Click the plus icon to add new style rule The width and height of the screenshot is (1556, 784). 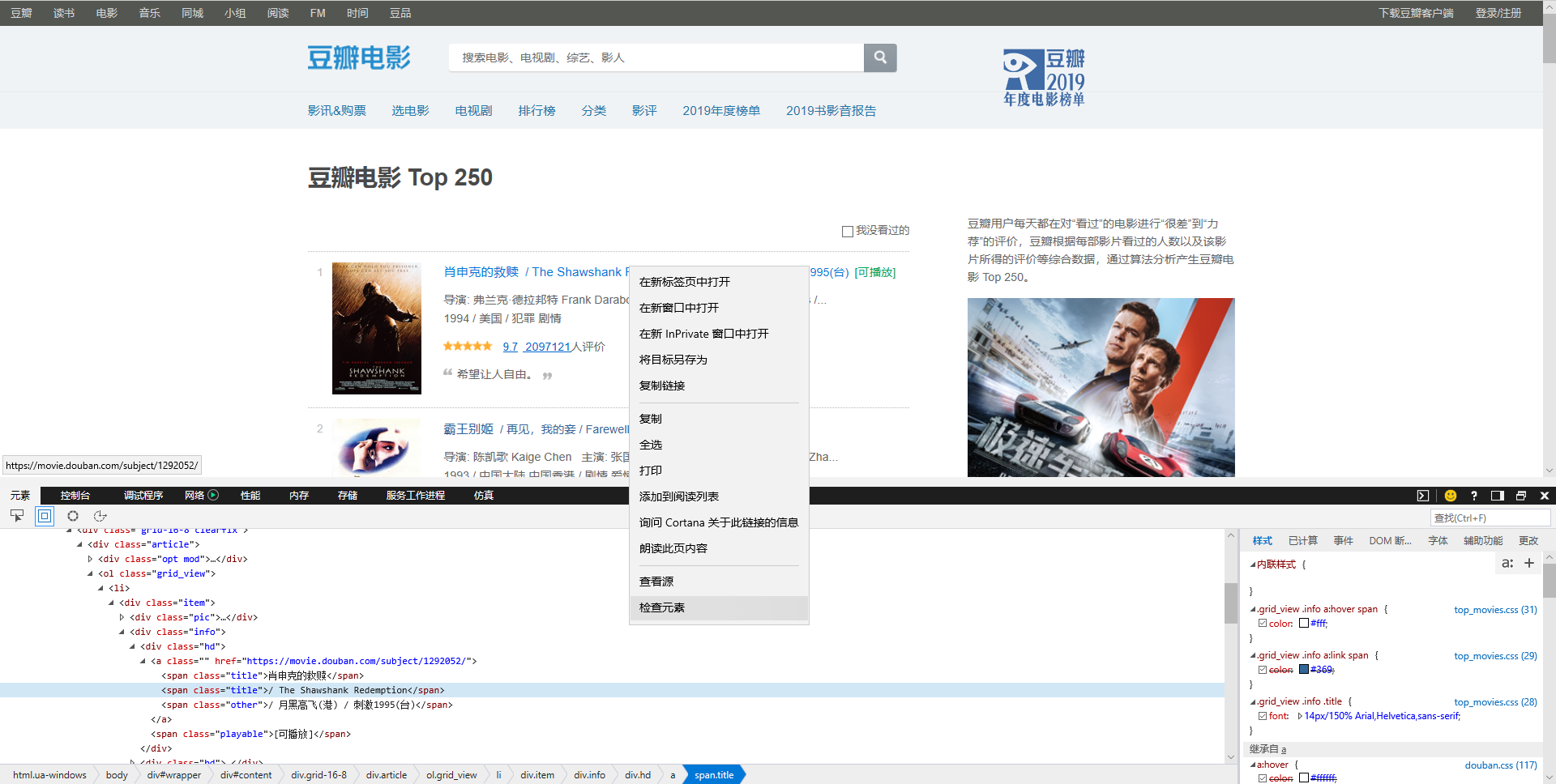point(1529,563)
